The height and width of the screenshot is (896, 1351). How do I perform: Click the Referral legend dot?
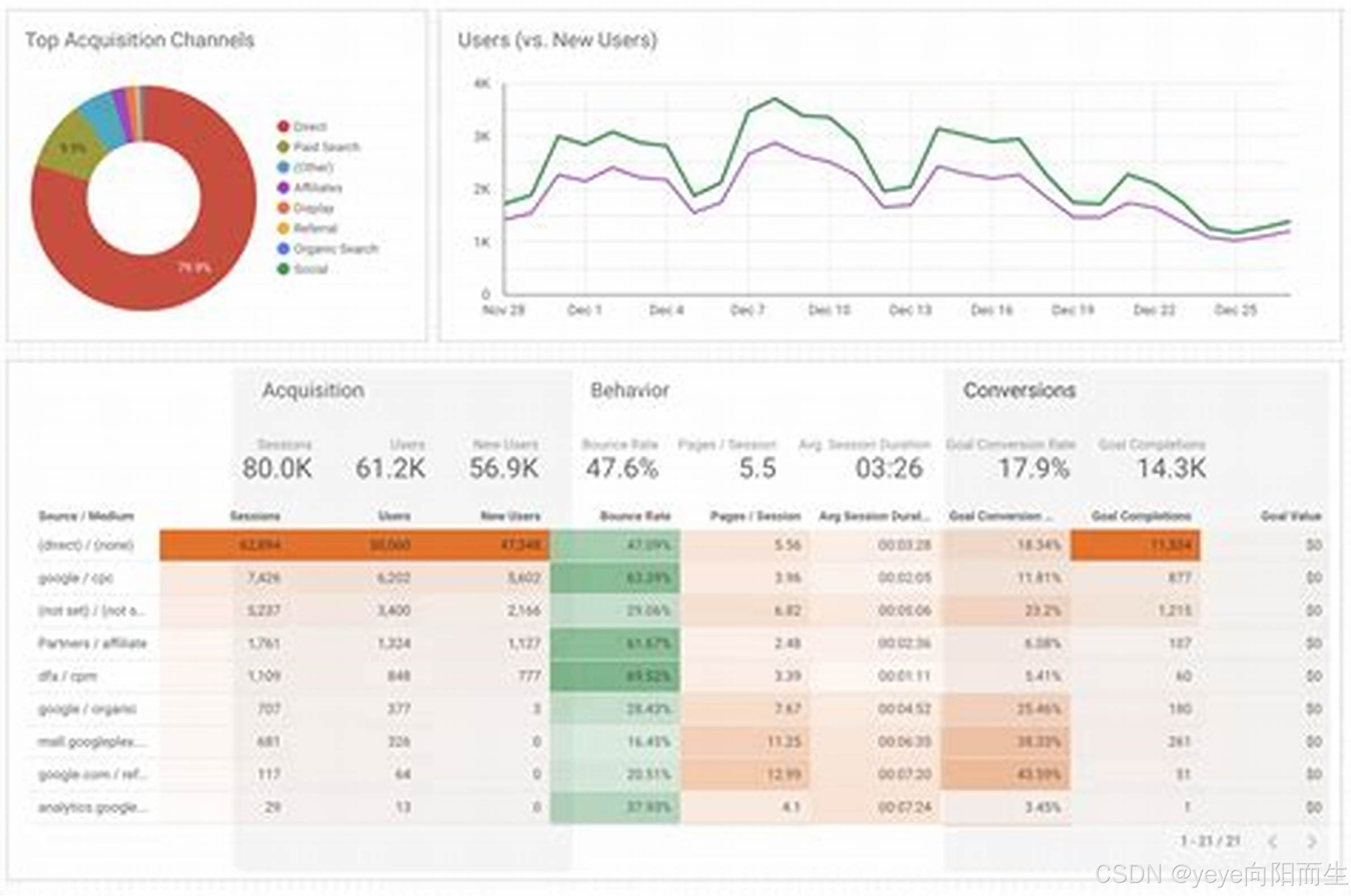[x=283, y=228]
